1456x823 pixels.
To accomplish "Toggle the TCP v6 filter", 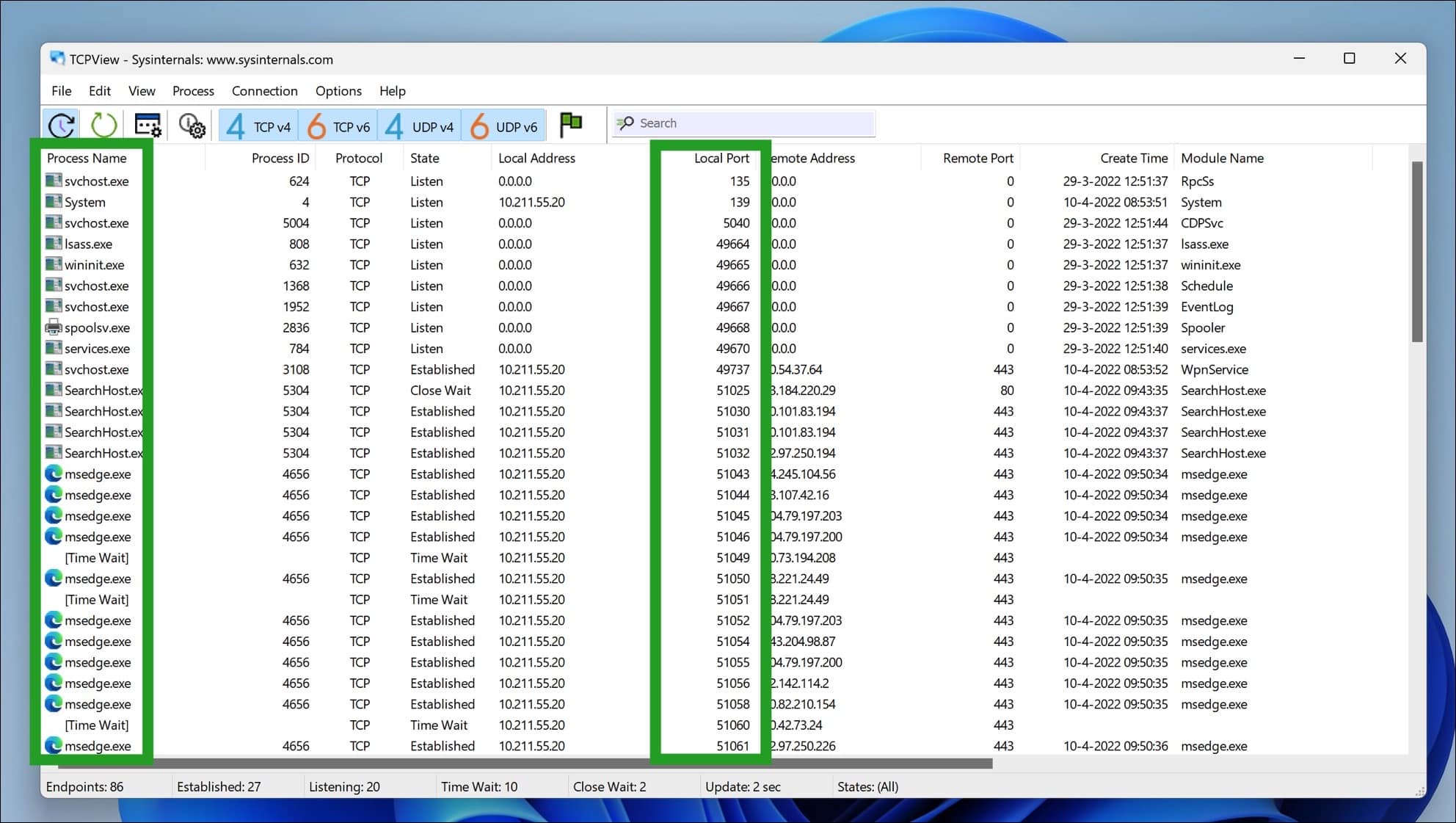I will tap(338, 126).
